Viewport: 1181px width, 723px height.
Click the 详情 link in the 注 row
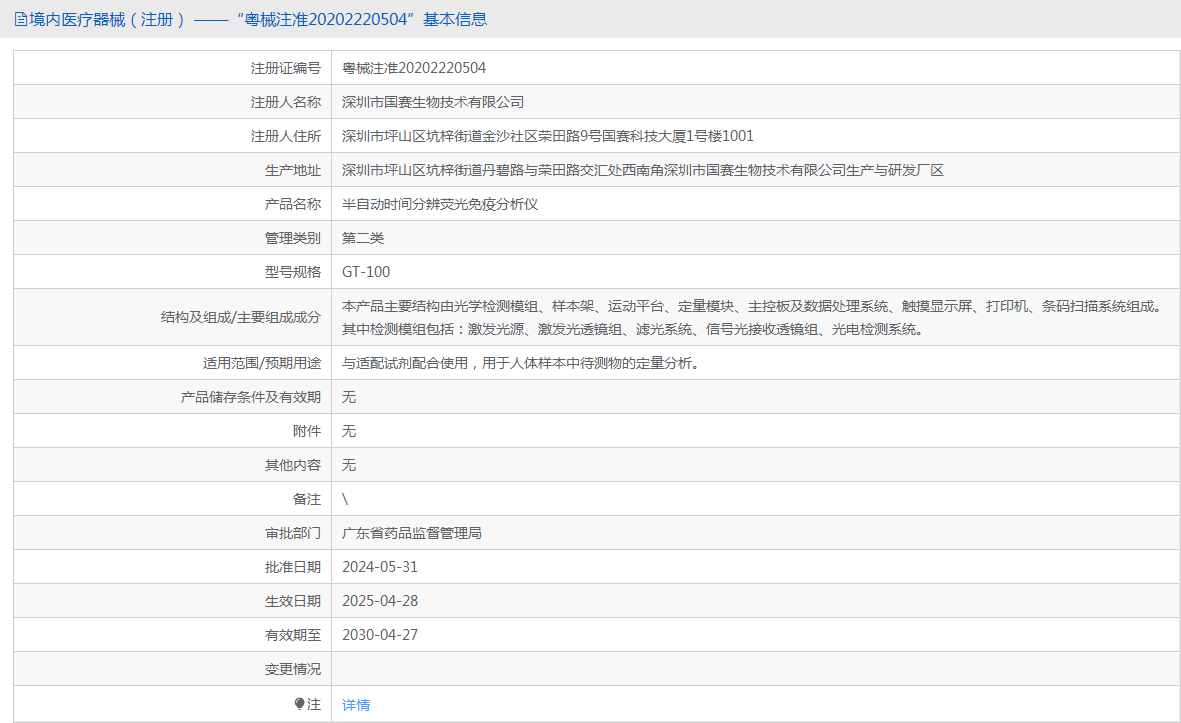coord(356,704)
